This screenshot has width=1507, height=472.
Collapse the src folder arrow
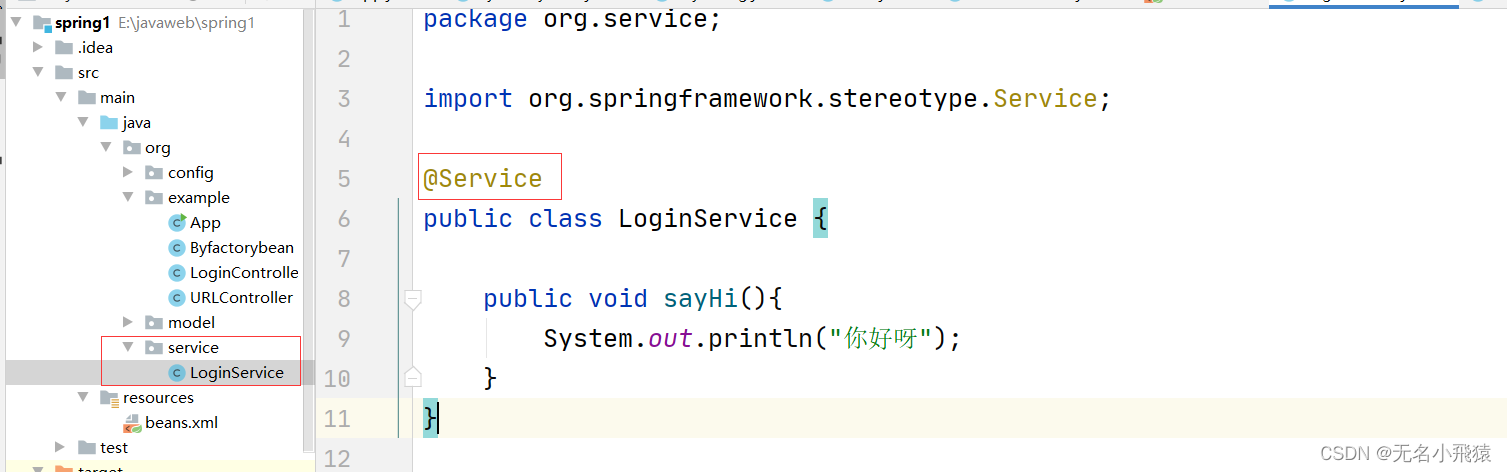pos(38,72)
